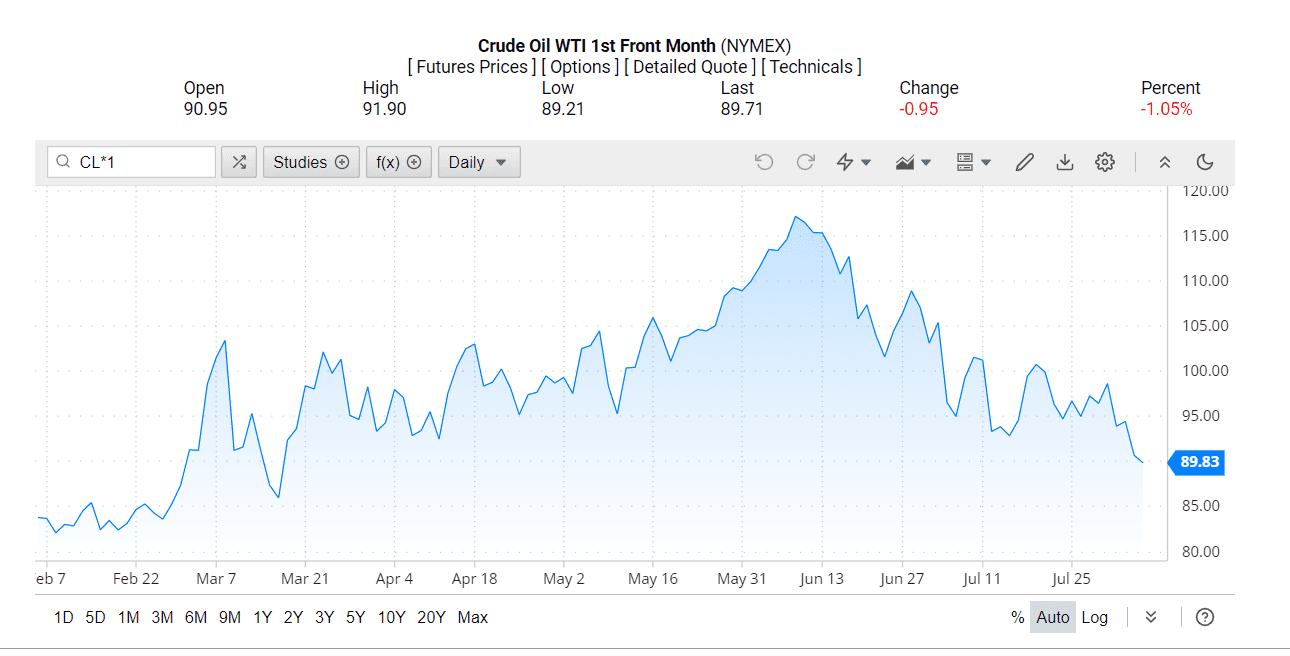Open chart settings gear icon
This screenshot has width=1290, height=656.
tap(1105, 162)
